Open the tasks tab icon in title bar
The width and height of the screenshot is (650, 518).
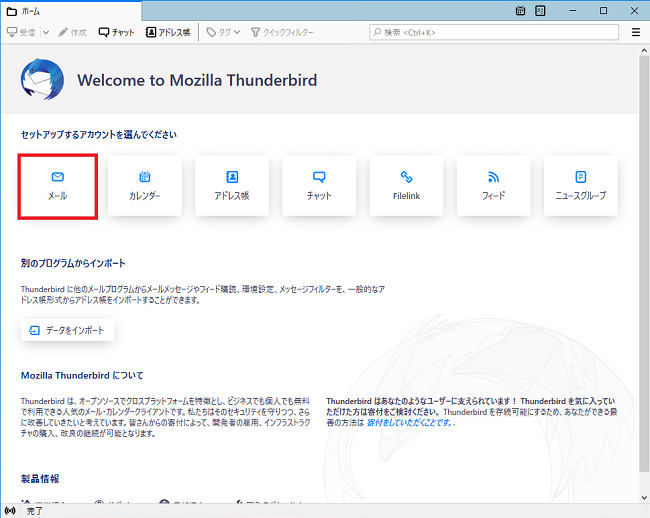[541, 10]
